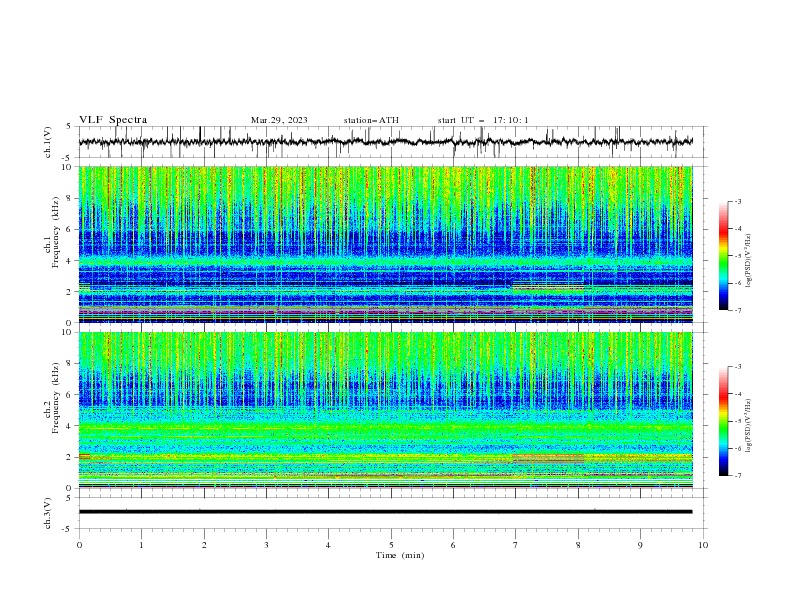The width and height of the screenshot is (792, 612).
Task: Click the flat ch.3 voltage trace
Action: tap(386, 512)
